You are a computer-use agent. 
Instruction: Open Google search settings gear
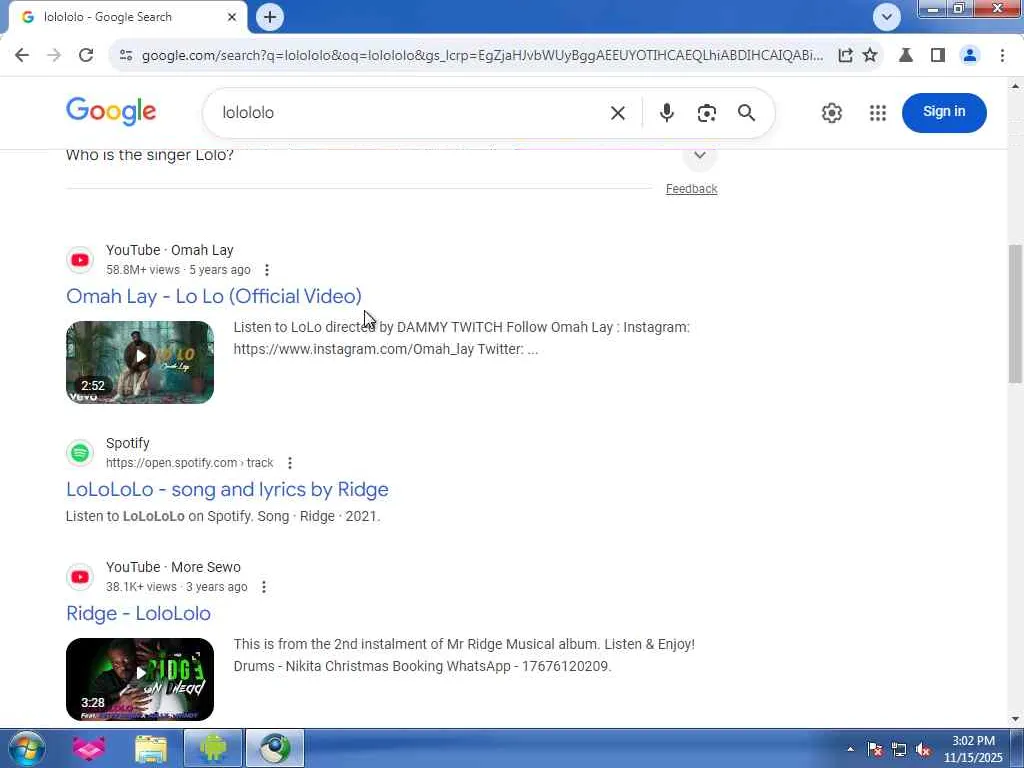(831, 113)
